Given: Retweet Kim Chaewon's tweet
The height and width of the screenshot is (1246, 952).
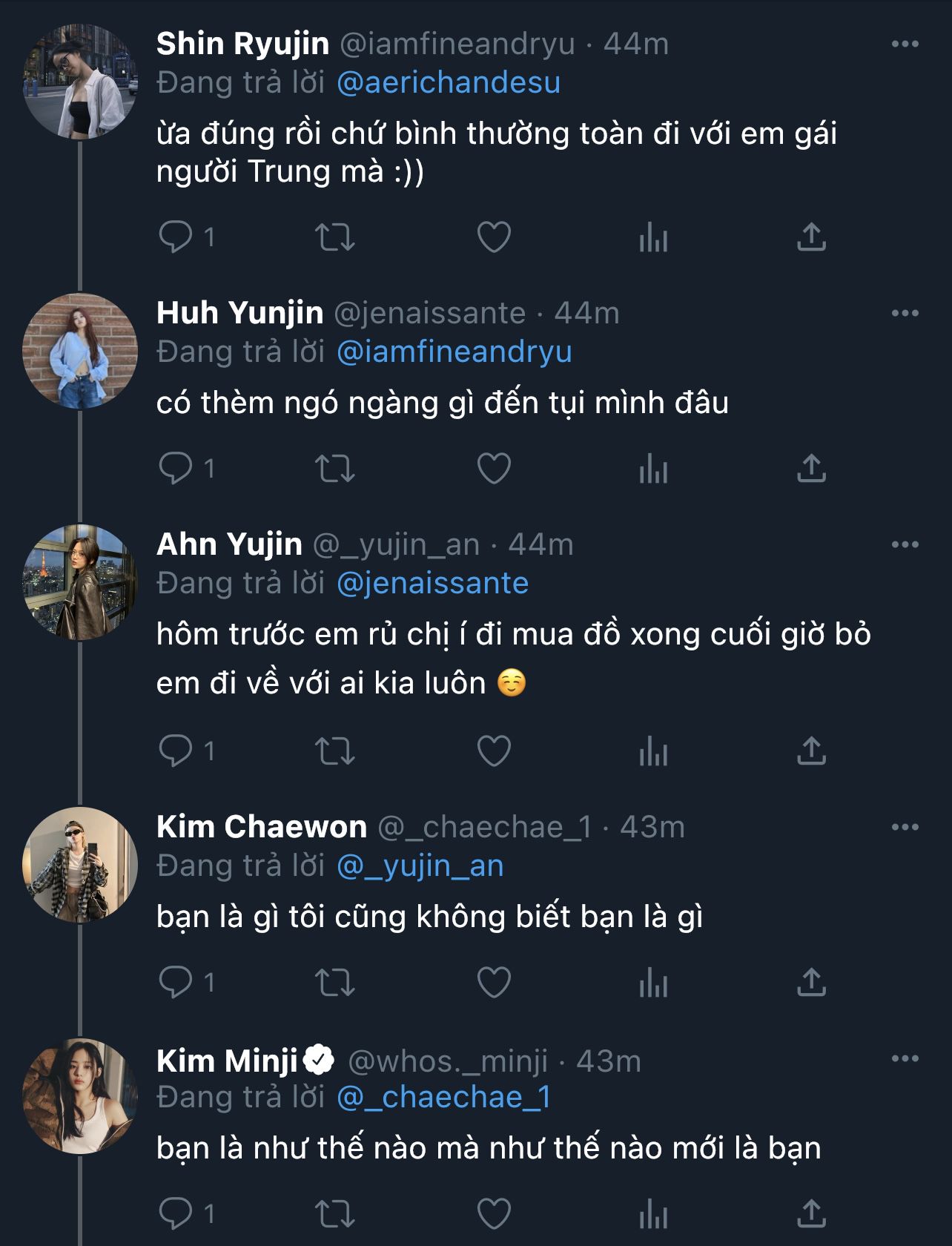Looking at the screenshot, I should [x=335, y=983].
